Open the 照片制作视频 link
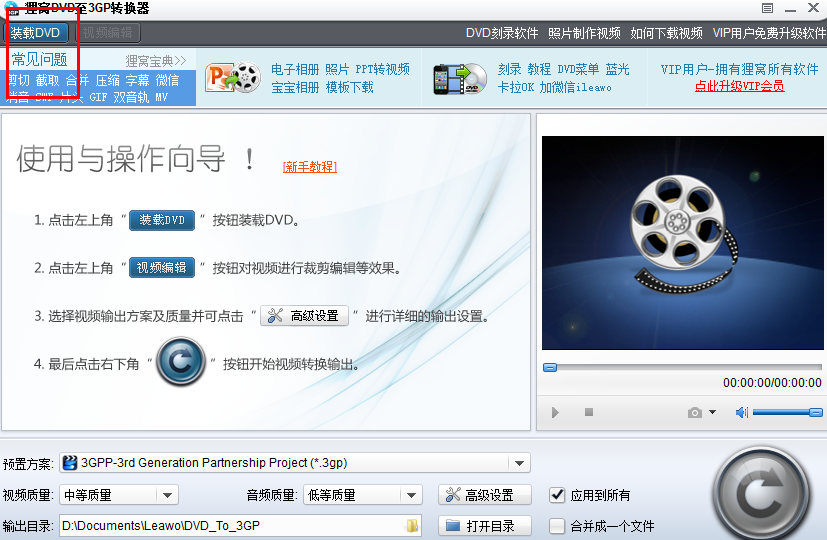 [584, 33]
